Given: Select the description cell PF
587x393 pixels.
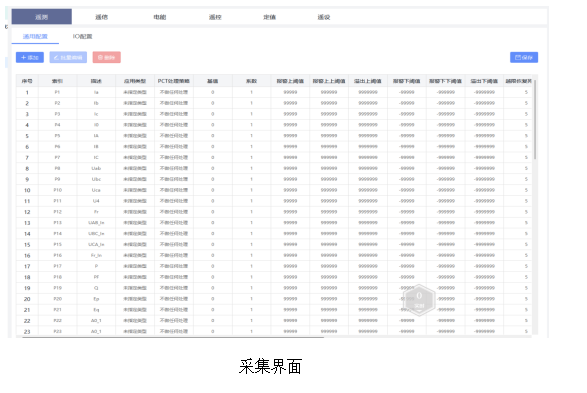Looking at the screenshot, I should coord(96,277).
